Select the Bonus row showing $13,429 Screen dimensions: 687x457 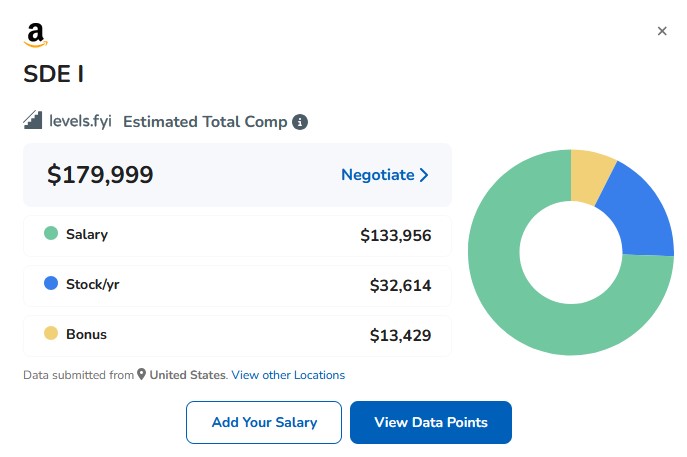(237, 335)
